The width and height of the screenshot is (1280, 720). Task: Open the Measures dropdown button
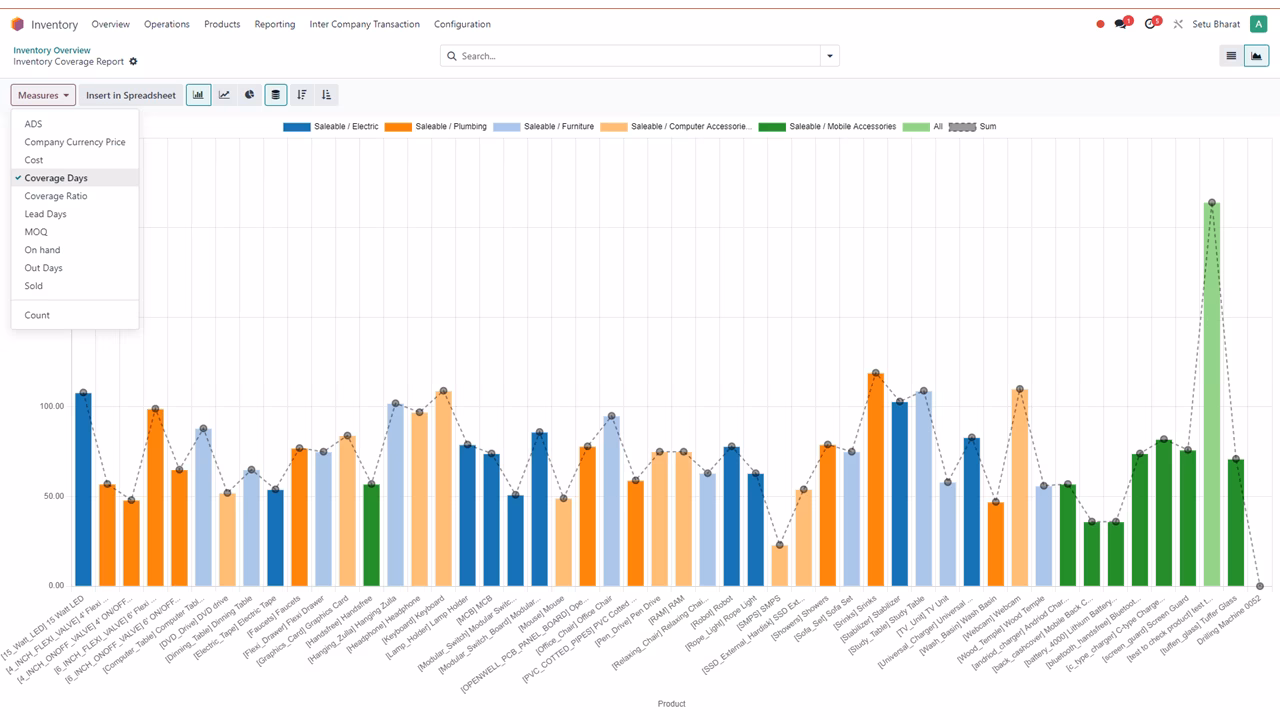pos(44,95)
